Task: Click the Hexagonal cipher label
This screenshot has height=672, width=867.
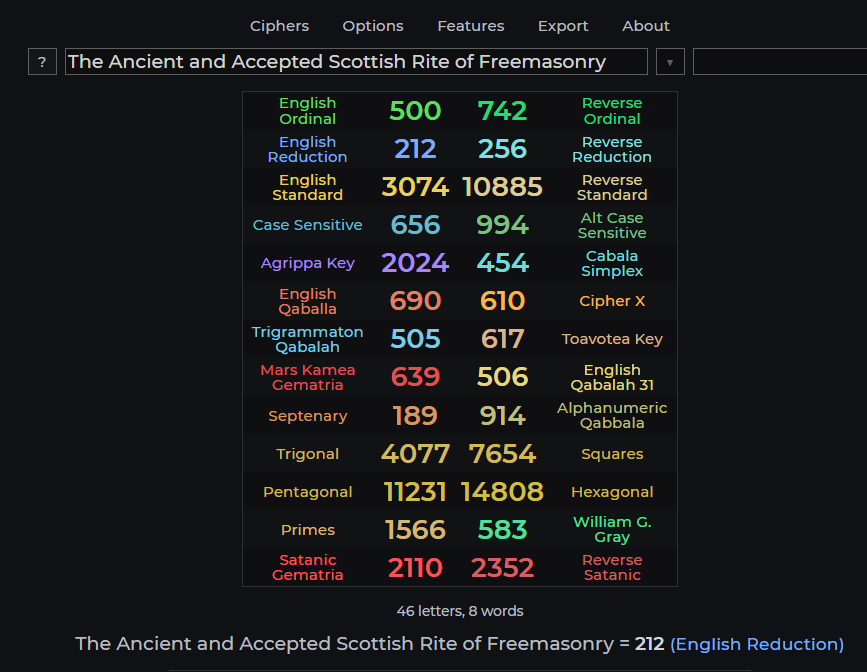Action: point(612,492)
